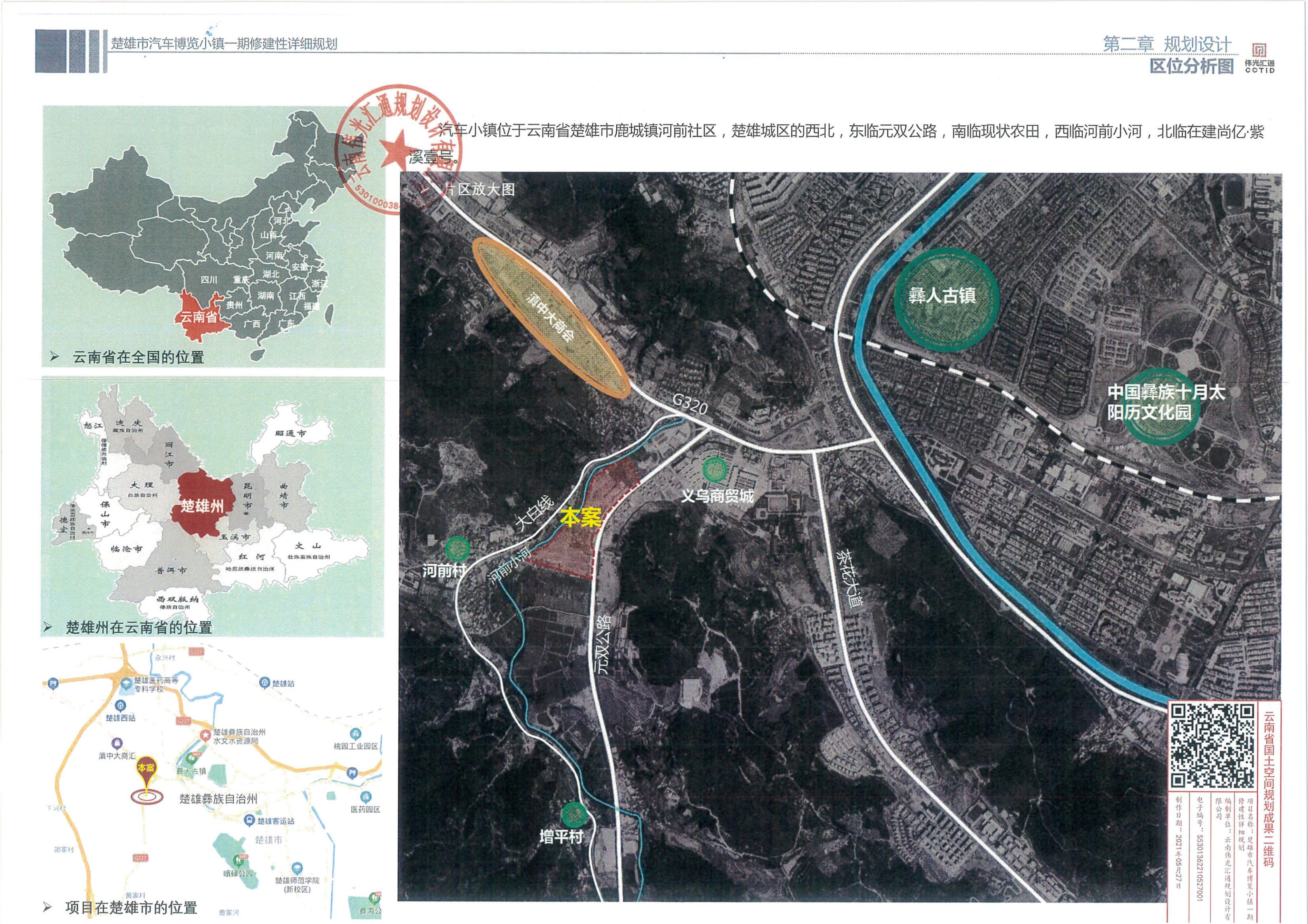Select the 楚雄师范学院 school marker
The height and width of the screenshot is (924, 1308).
coord(296,869)
